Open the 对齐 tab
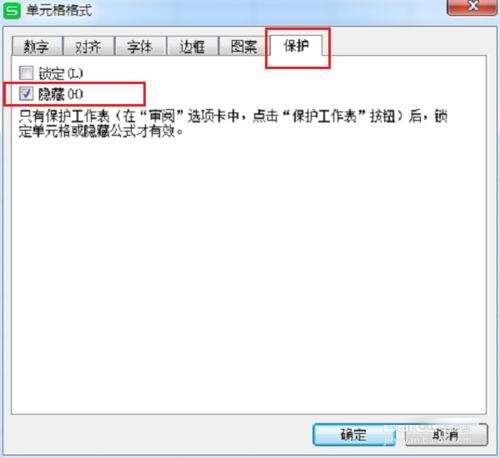 click(88, 46)
